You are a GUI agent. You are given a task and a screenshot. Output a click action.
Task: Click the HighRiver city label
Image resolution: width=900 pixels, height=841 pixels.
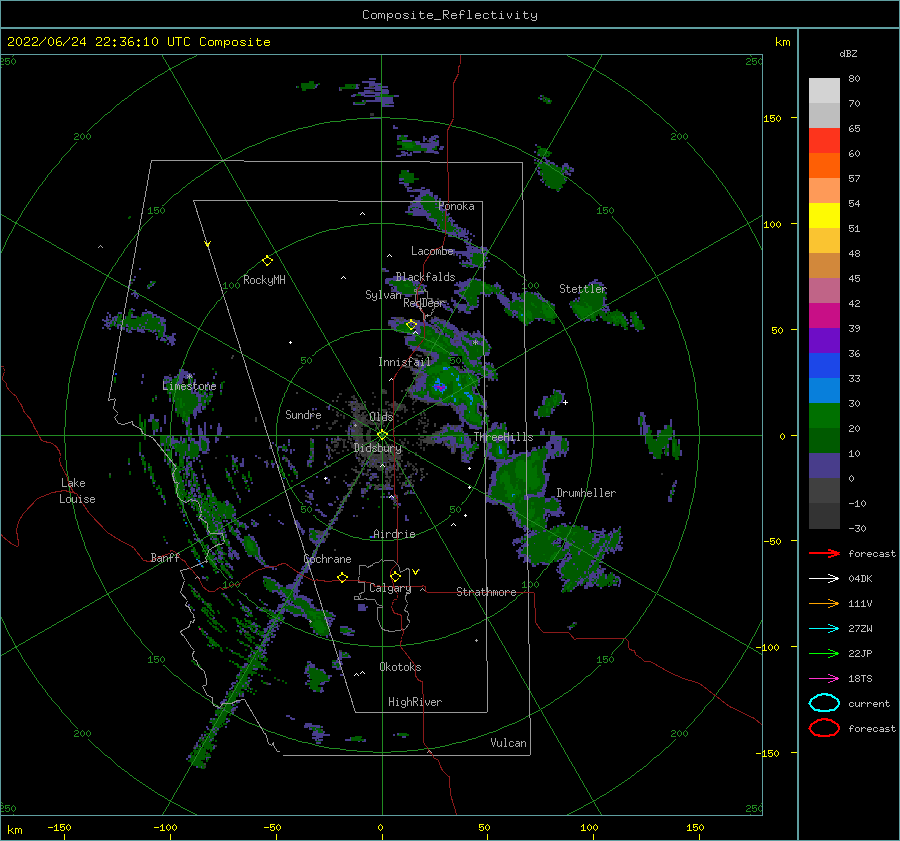(415, 702)
